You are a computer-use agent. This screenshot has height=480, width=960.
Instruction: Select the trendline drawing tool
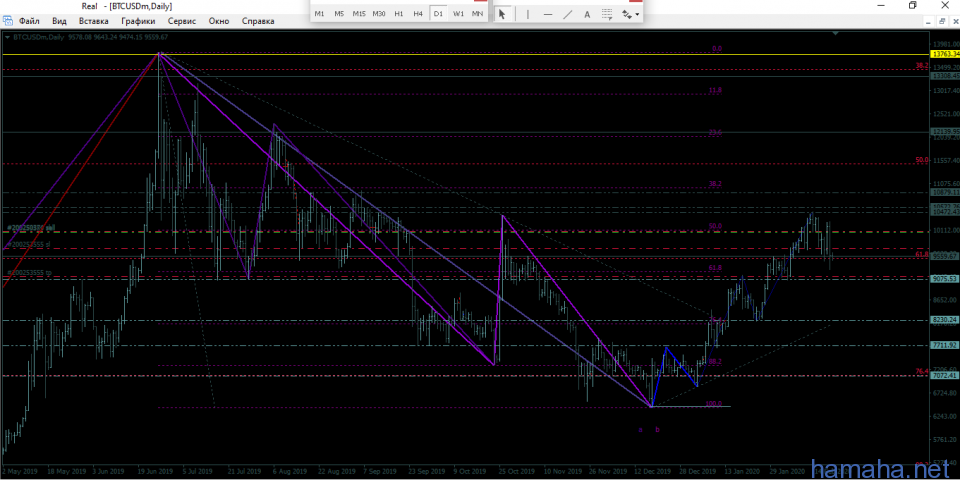pos(568,13)
